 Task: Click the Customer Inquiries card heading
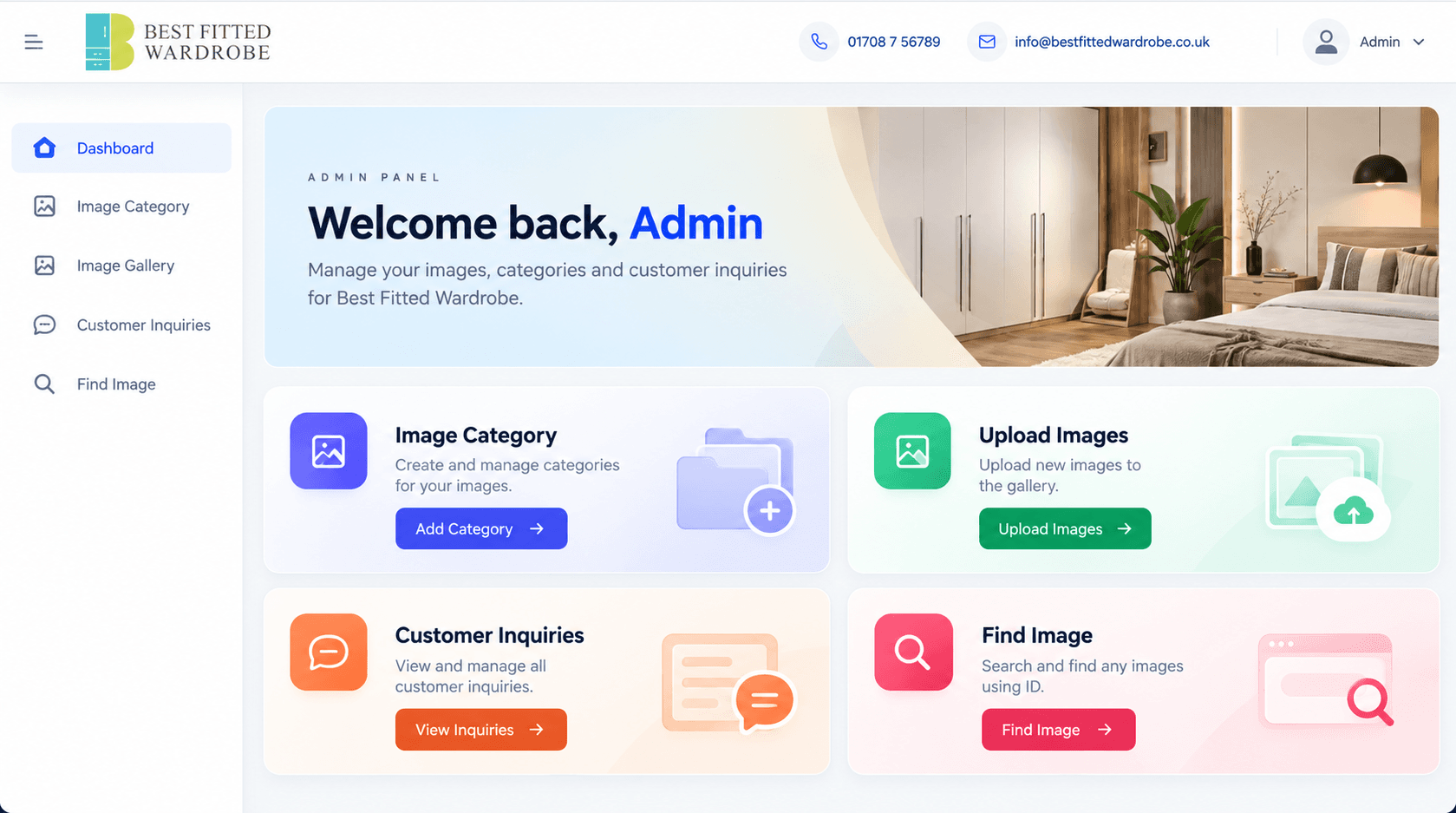click(x=490, y=635)
